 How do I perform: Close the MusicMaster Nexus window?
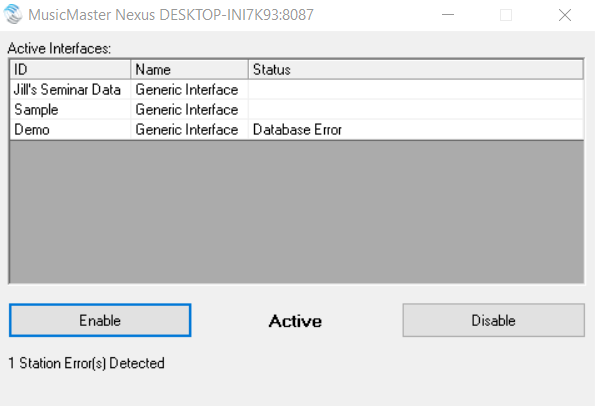565,15
